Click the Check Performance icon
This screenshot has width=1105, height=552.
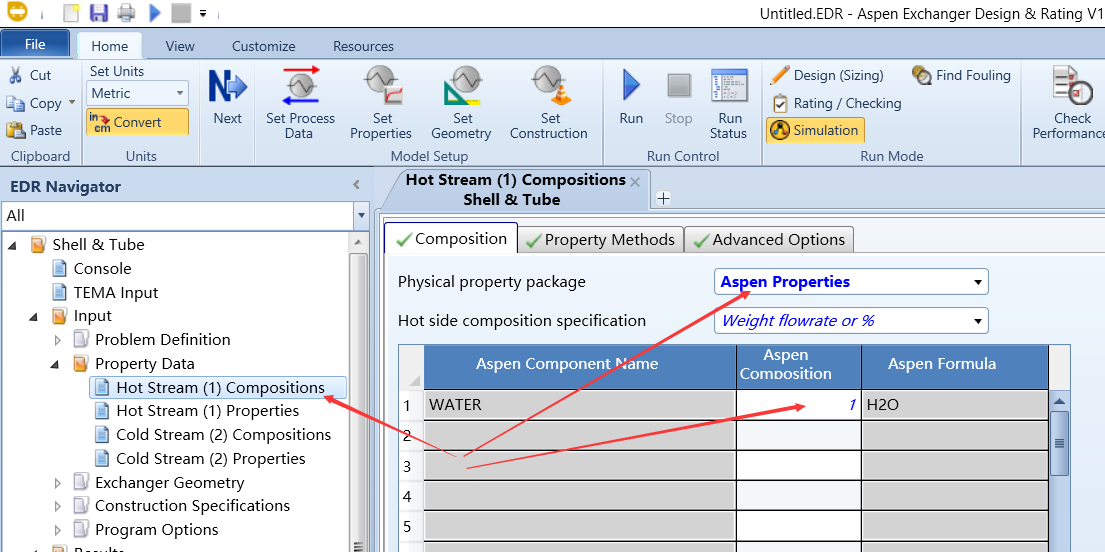click(1071, 88)
